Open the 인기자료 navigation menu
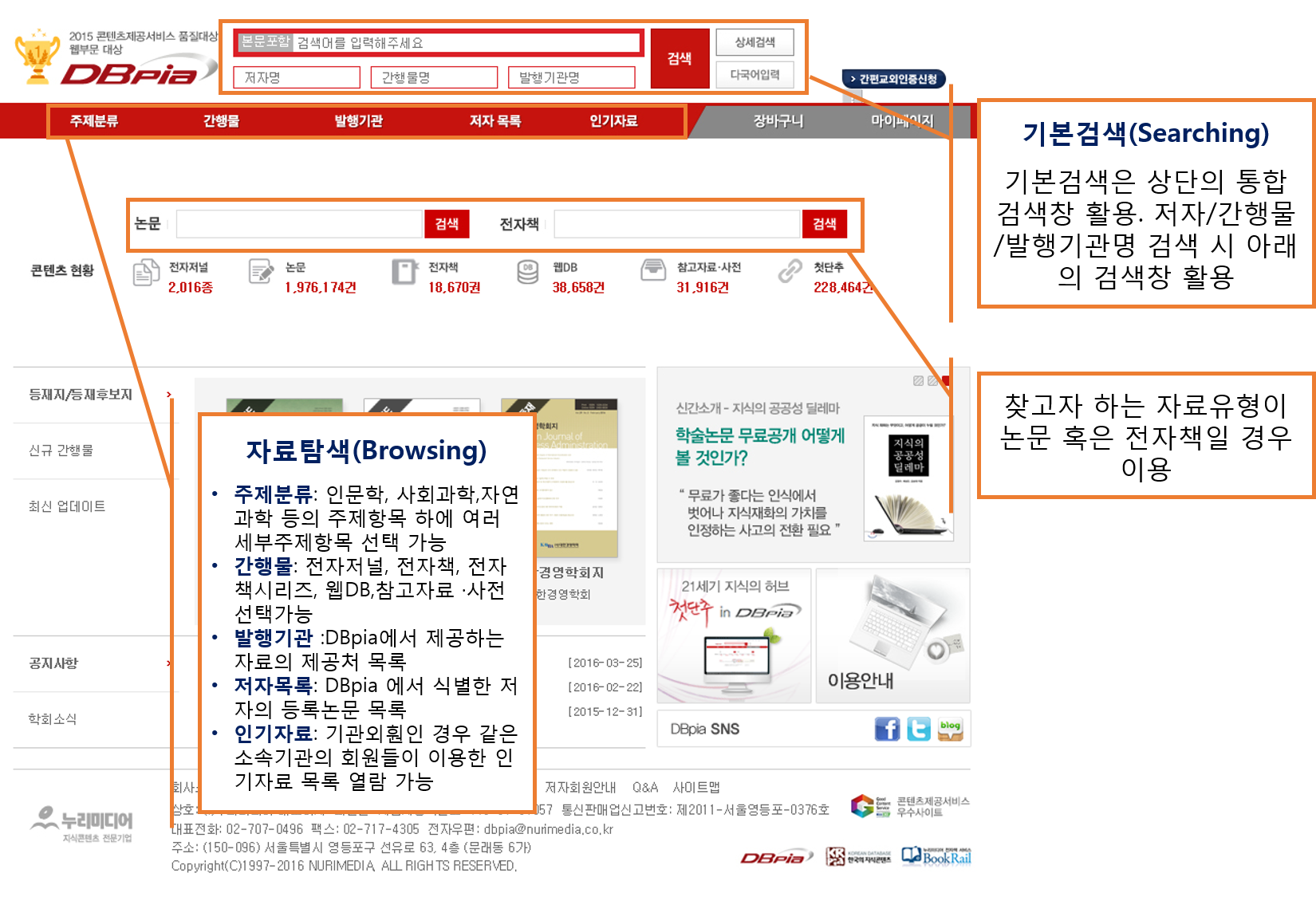This screenshot has width=1316, height=897. click(613, 121)
